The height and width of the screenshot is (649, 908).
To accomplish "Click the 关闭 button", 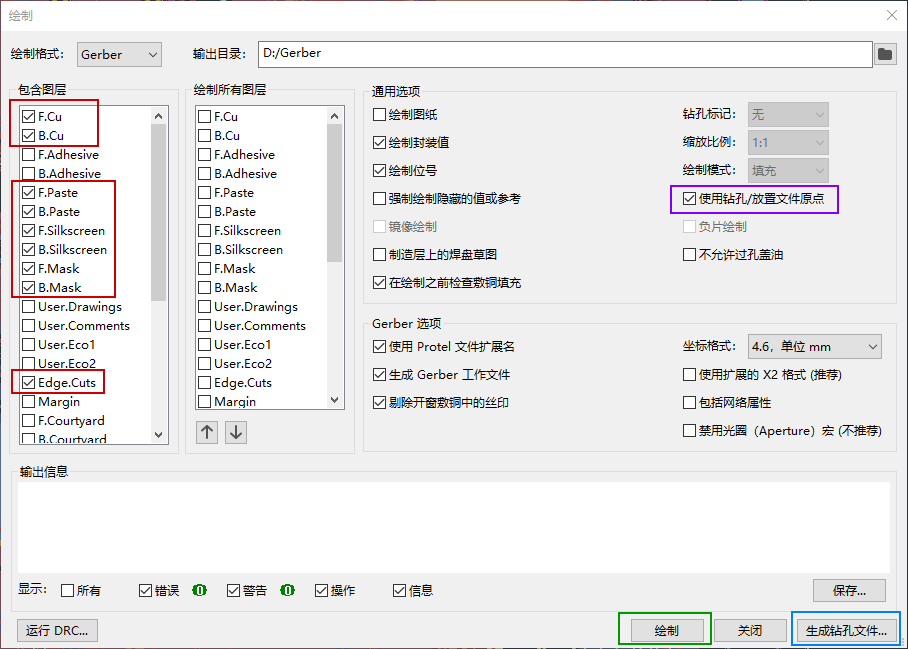I will click(x=750, y=630).
